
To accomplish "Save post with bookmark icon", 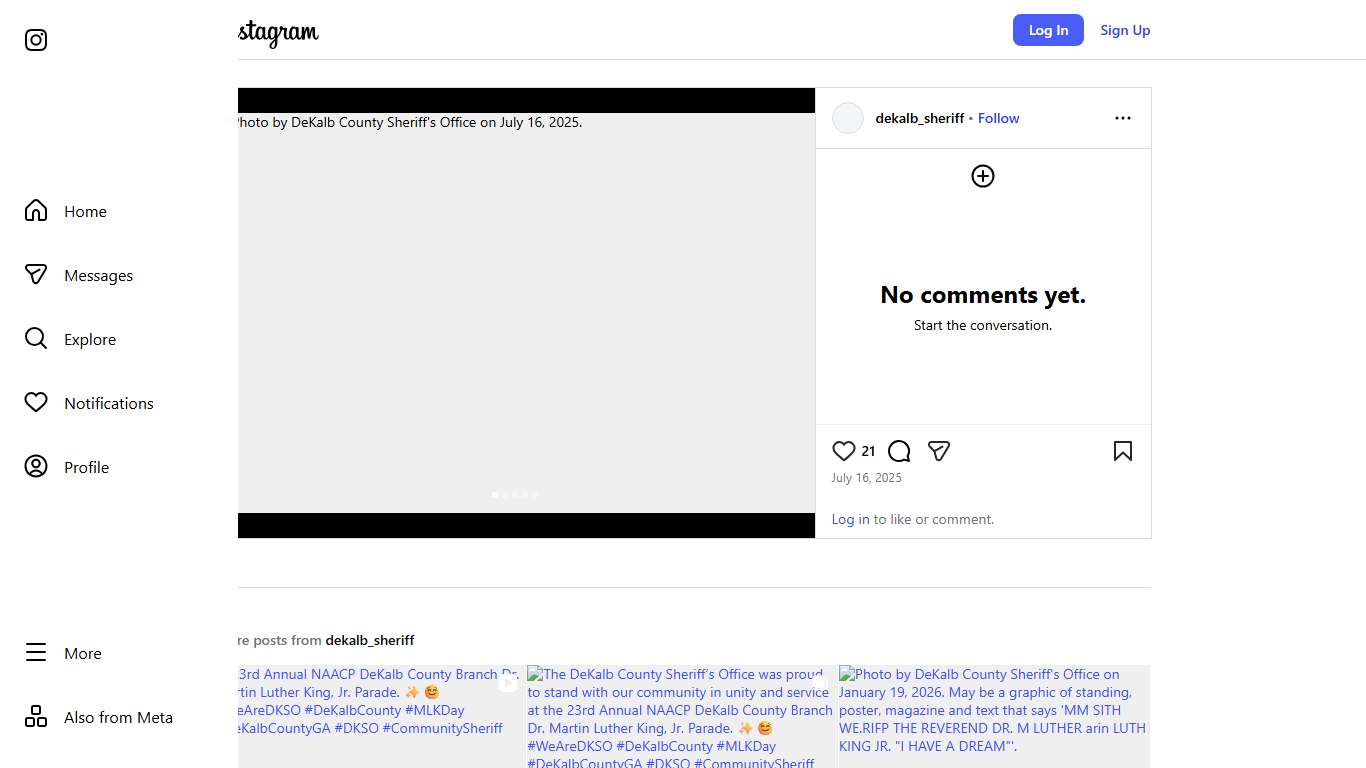I will click(1123, 451).
